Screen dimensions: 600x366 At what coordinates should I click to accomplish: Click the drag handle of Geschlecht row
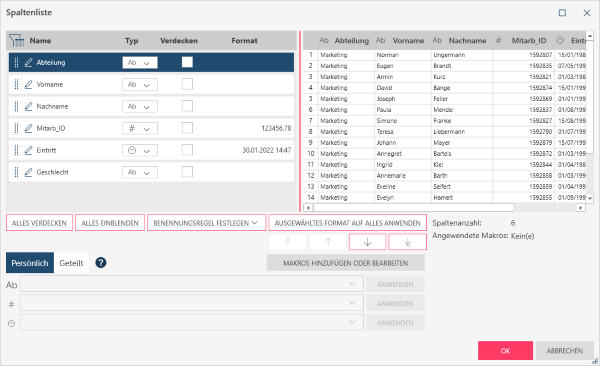tap(16, 172)
